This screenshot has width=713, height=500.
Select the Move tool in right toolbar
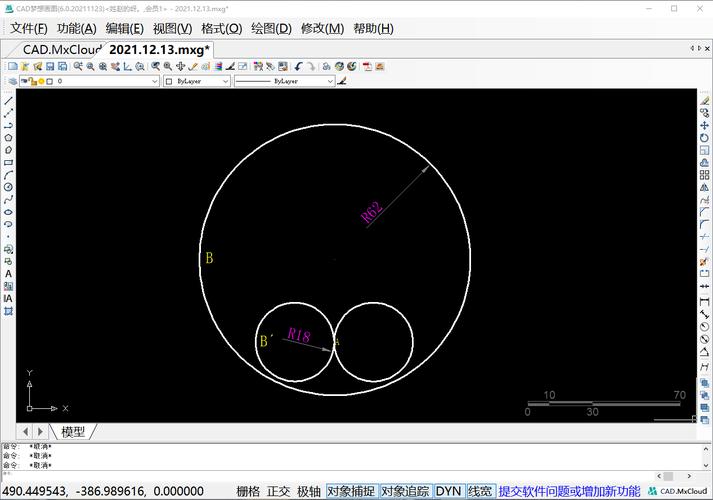(x=704, y=125)
